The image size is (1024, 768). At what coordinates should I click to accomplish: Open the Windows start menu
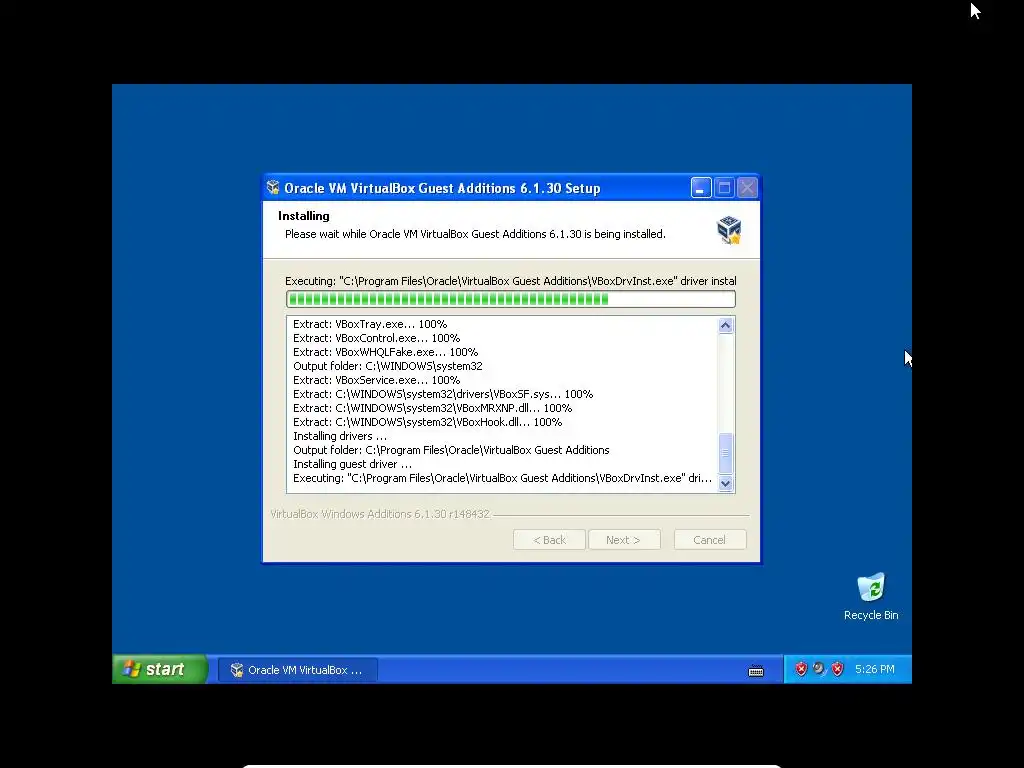pos(160,669)
